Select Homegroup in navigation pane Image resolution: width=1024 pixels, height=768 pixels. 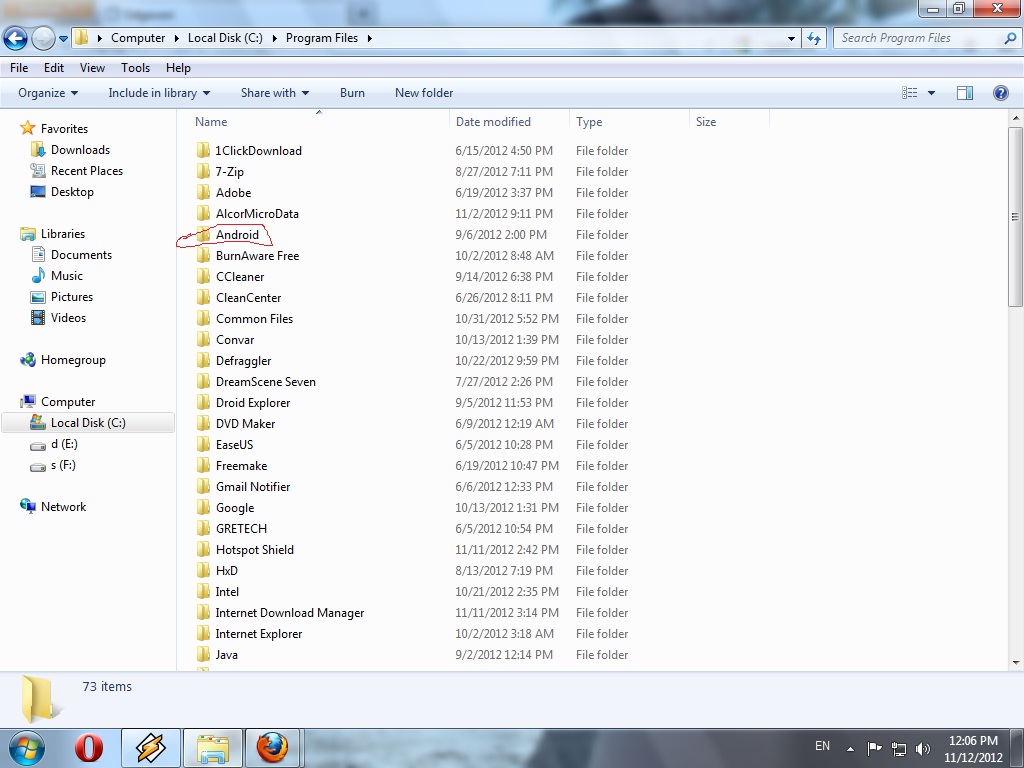pyautogui.click(x=73, y=360)
